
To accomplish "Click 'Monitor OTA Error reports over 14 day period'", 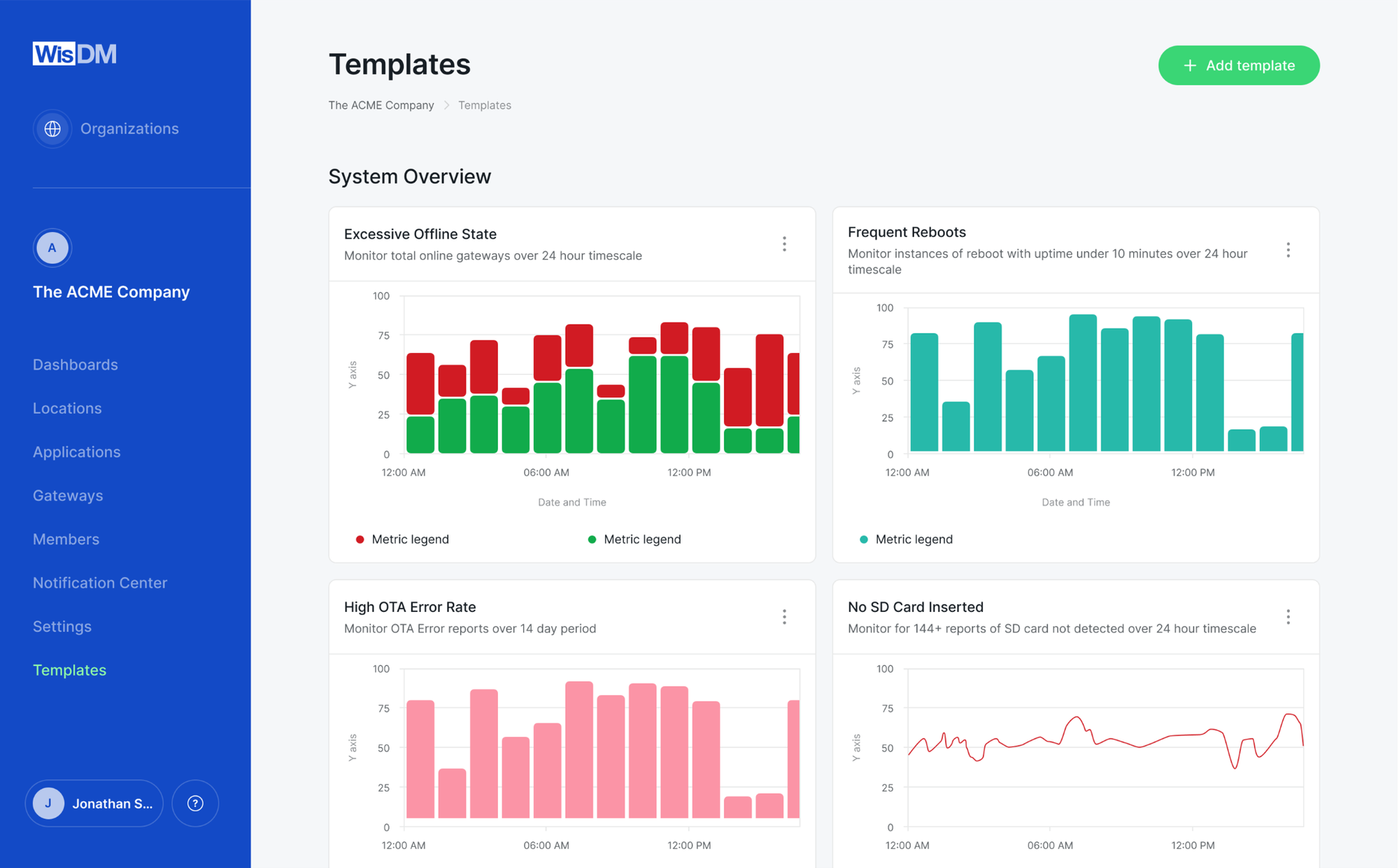I will tap(470, 628).
